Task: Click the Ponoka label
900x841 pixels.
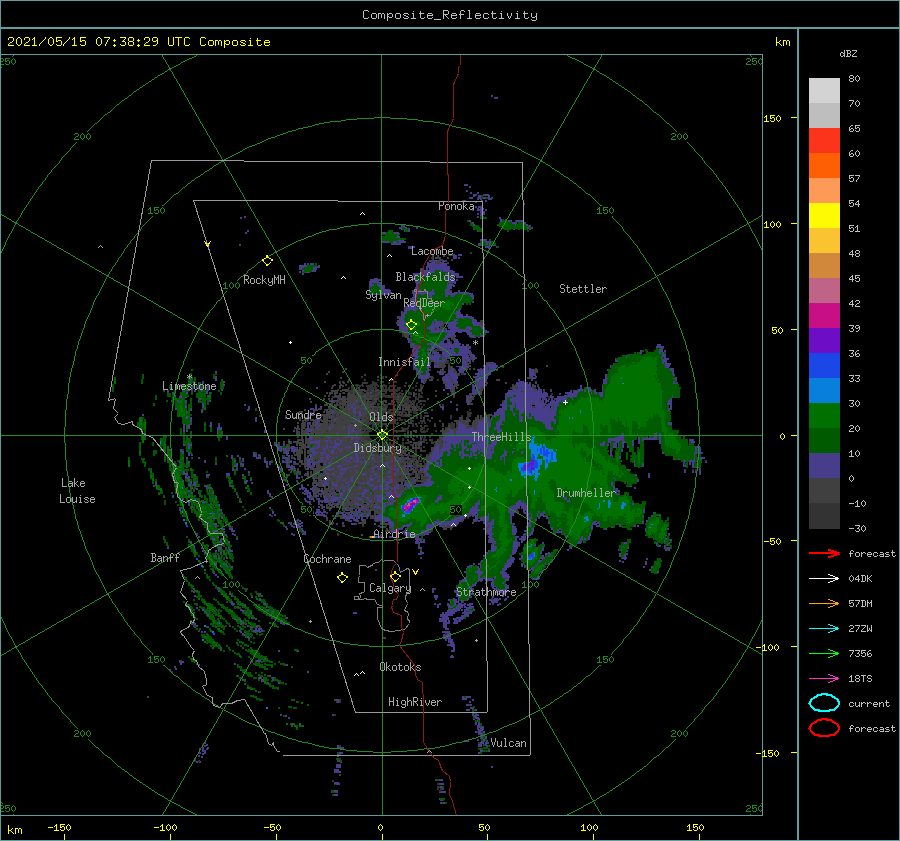Action: pos(456,206)
